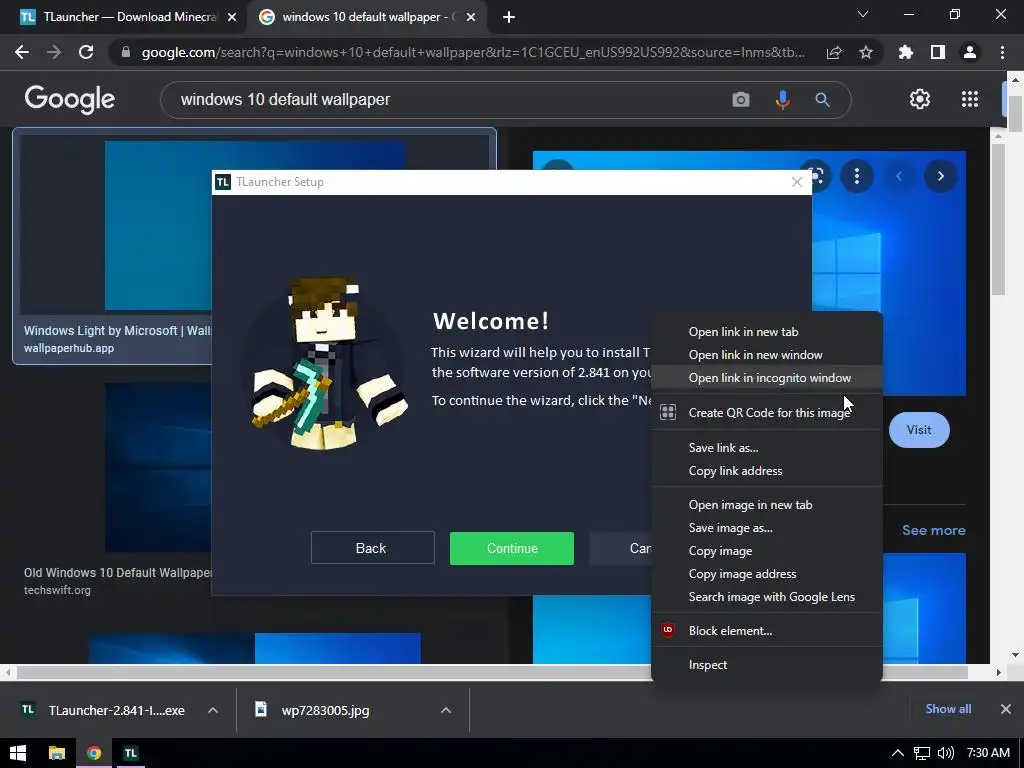This screenshot has height=768, width=1024.
Task: Click the browser address bar URL
Action: pos(473,52)
